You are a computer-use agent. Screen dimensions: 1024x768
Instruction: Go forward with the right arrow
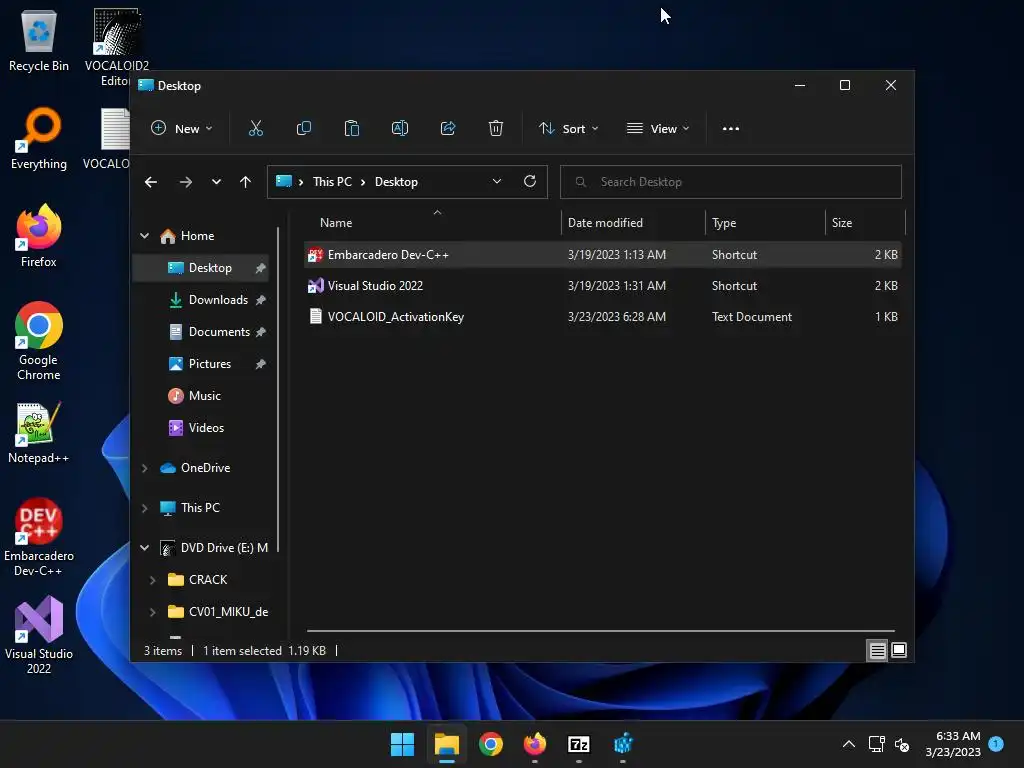[x=185, y=182]
